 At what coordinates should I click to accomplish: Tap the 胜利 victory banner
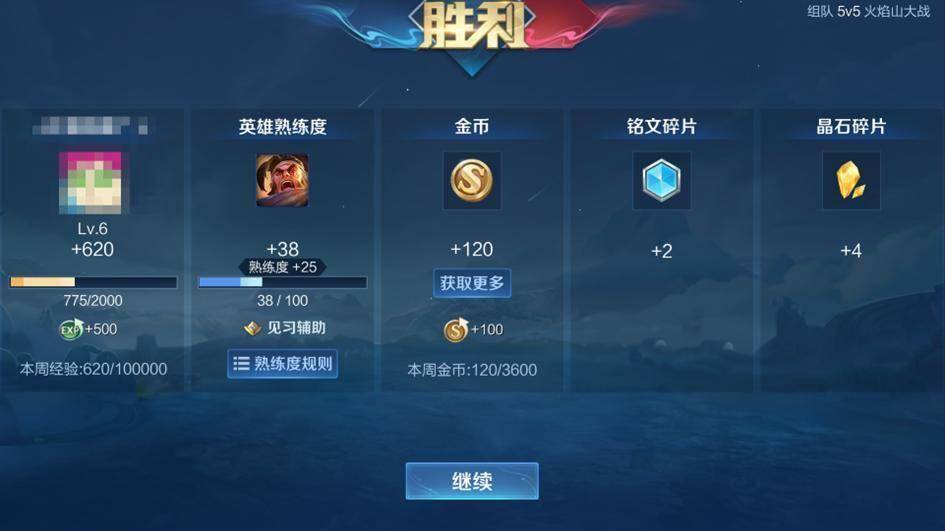pos(472,25)
